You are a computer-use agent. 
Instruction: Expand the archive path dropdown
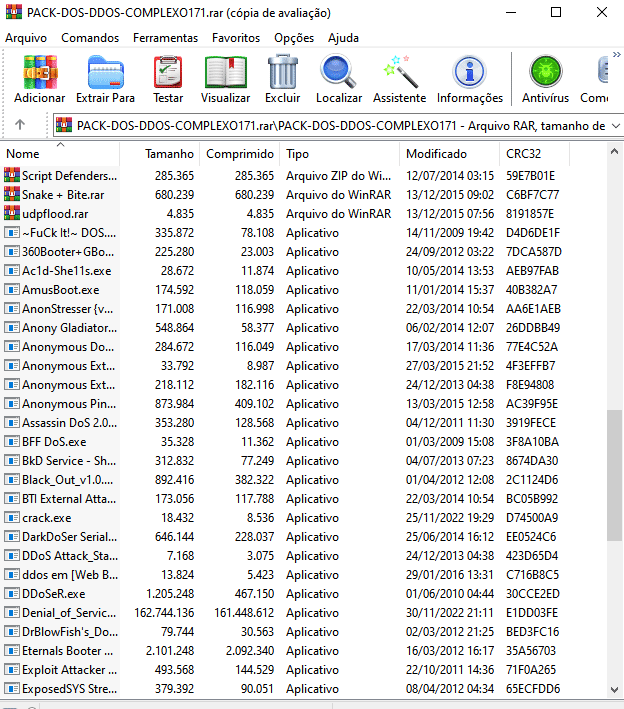(x=616, y=126)
